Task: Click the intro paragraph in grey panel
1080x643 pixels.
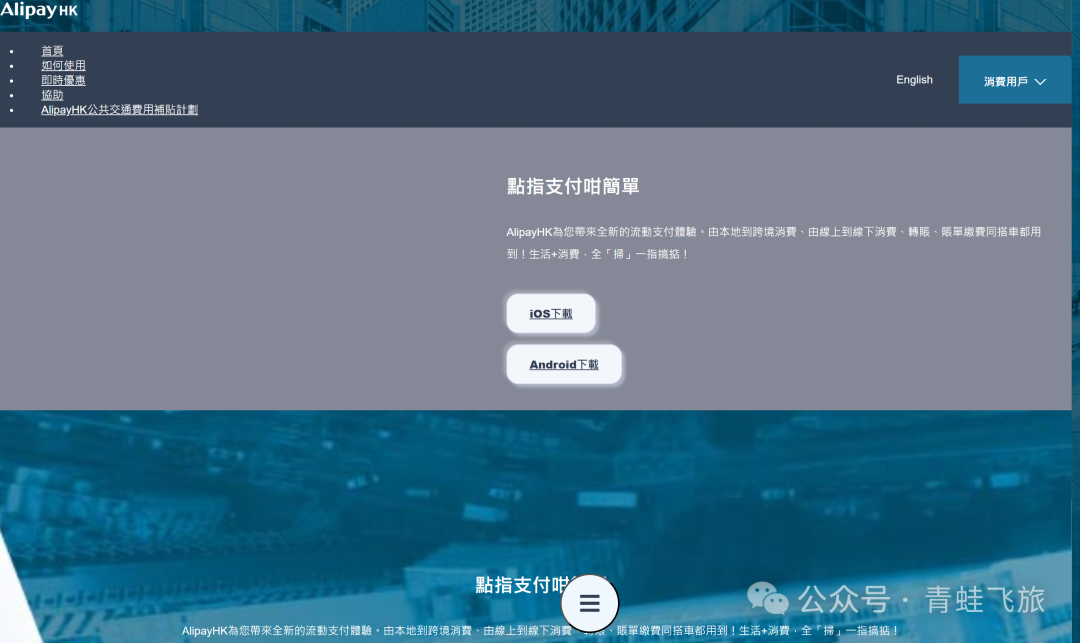Action: (773, 243)
